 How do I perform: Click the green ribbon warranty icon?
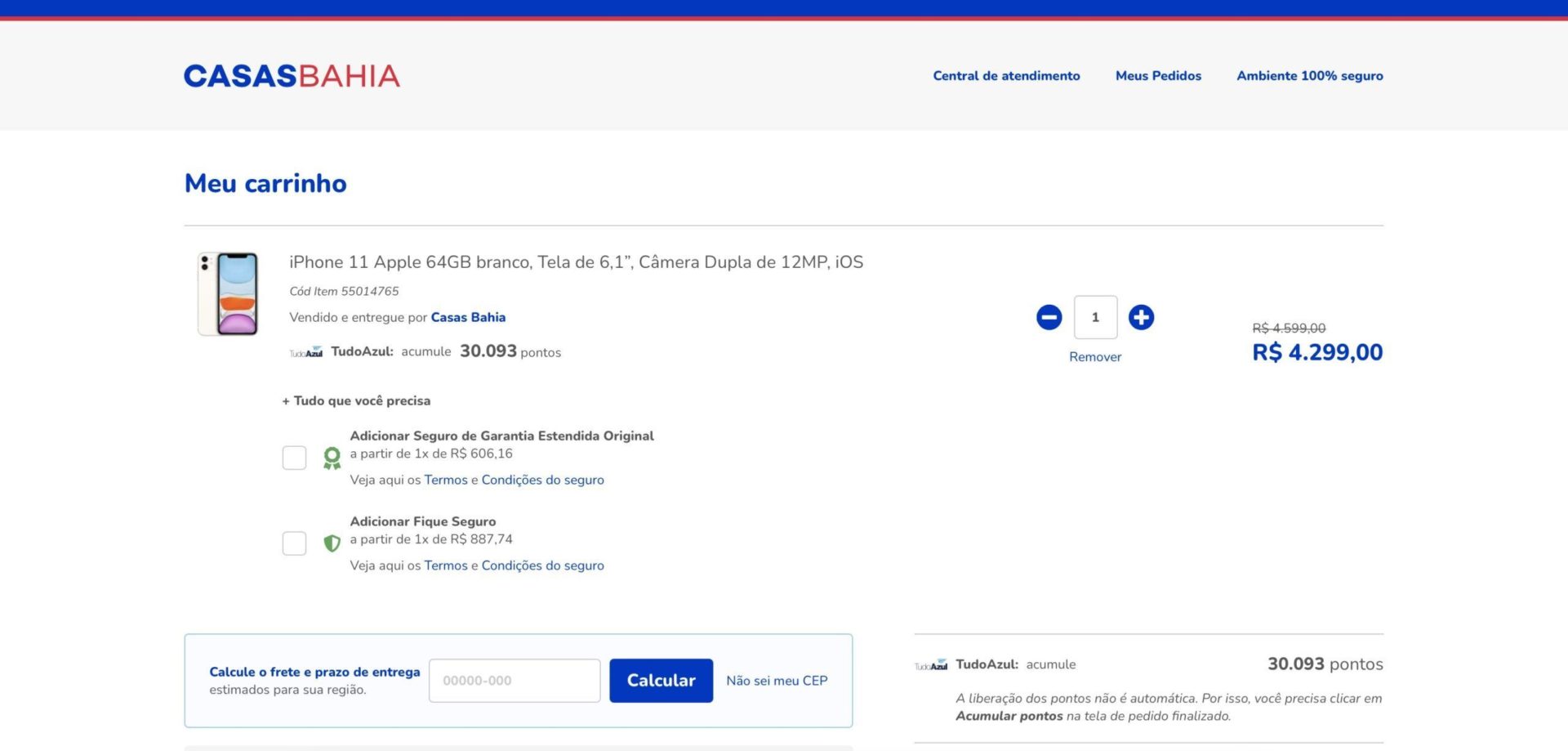332,458
